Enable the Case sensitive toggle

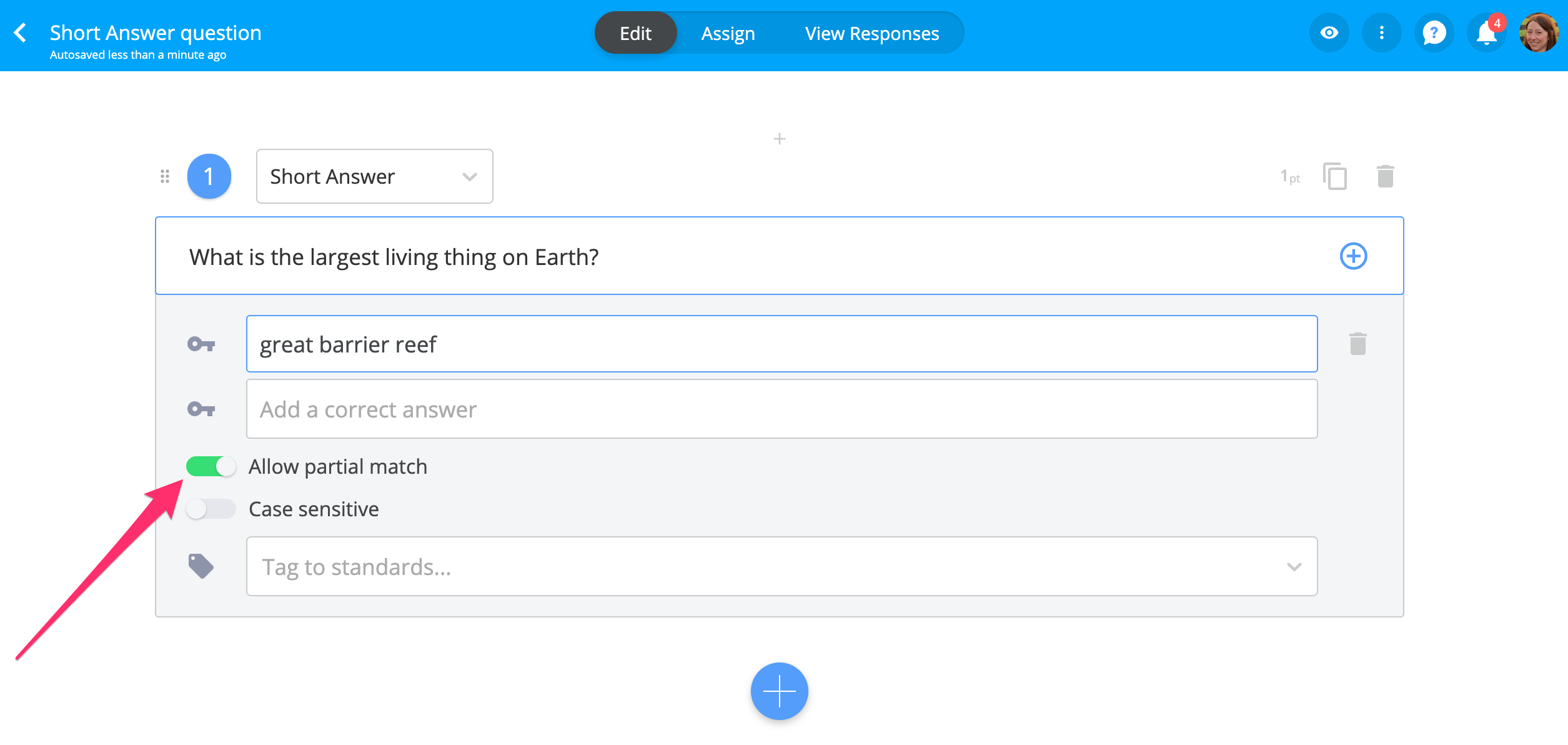tap(211, 509)
